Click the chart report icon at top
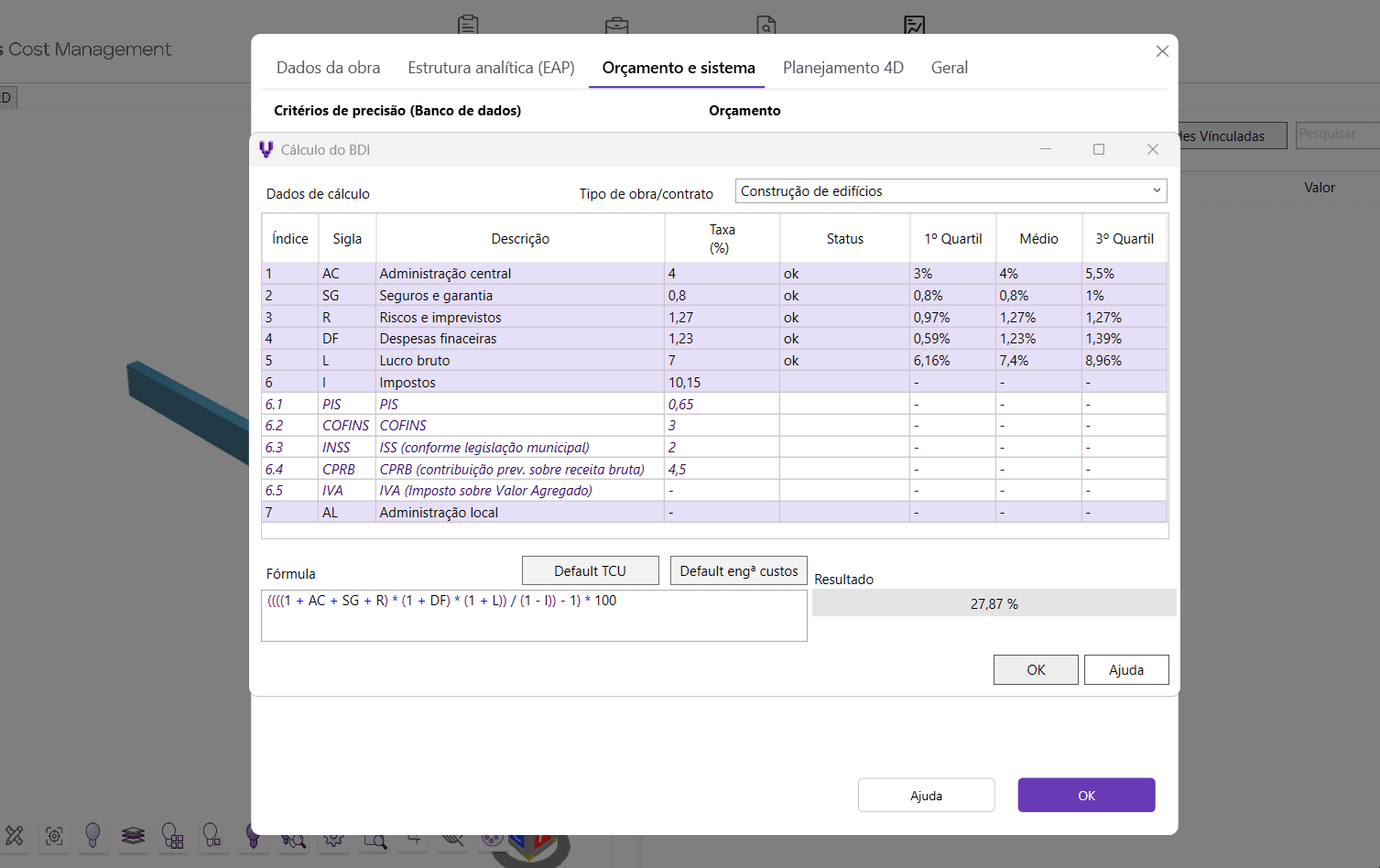 point(914,24)
